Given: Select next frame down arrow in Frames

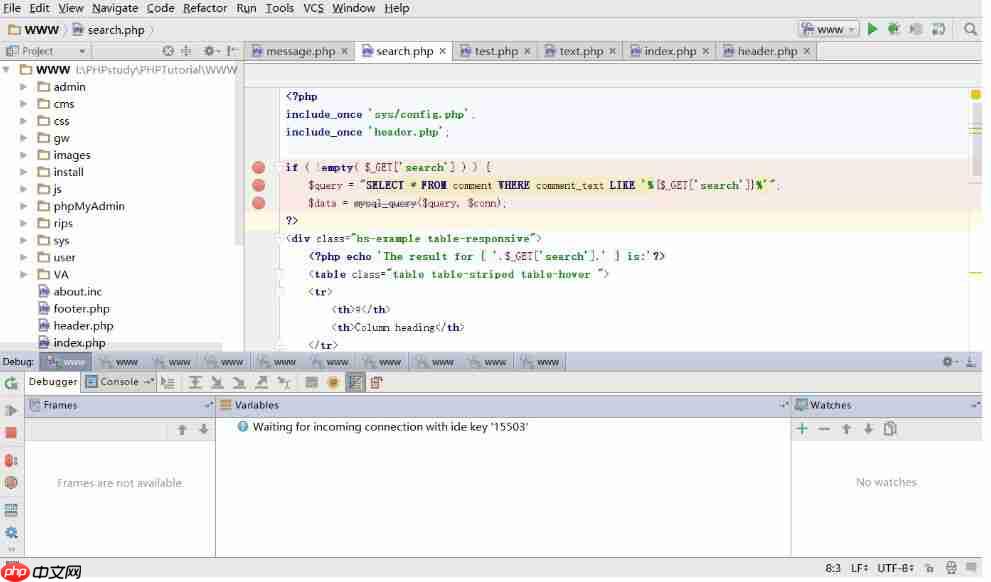Looking at the screenshot, I should click(x=204, y=430).
